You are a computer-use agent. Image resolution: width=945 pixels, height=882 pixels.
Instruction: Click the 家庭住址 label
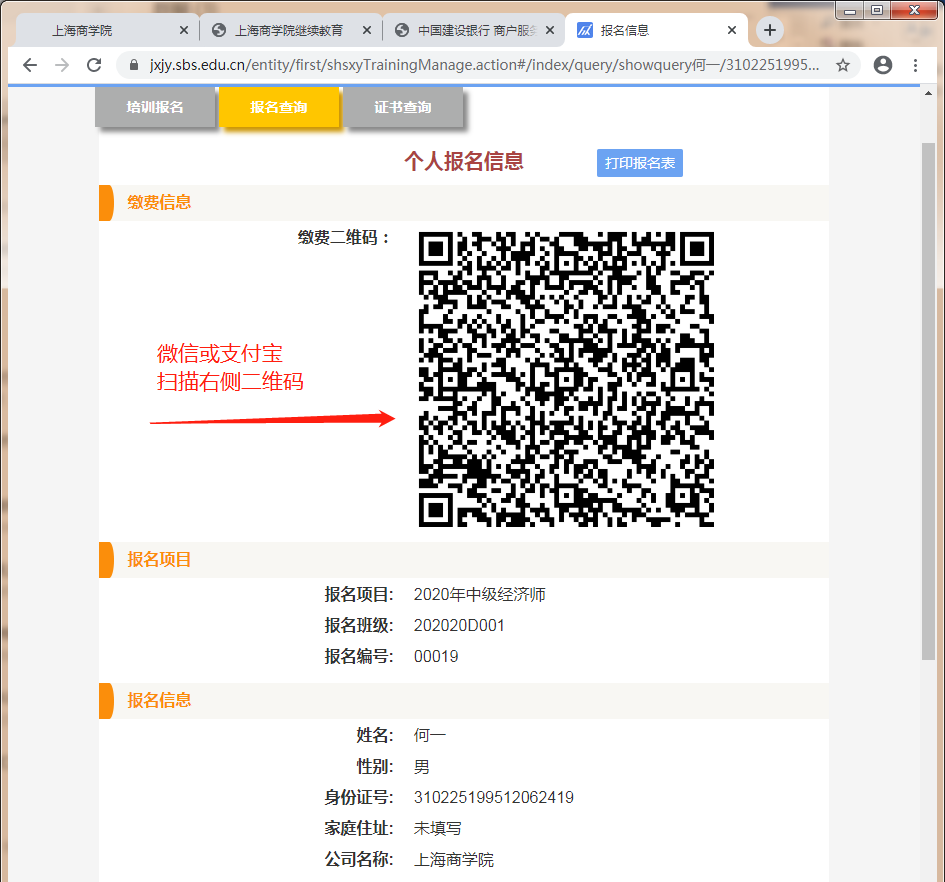pos(359,829)
